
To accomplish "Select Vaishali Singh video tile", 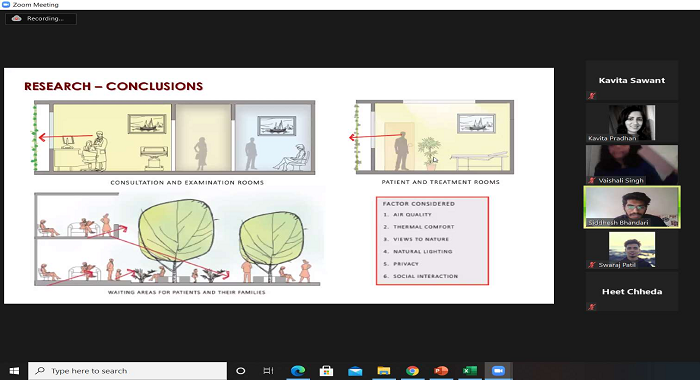I will pyautogui.click(x=632, y=164).
